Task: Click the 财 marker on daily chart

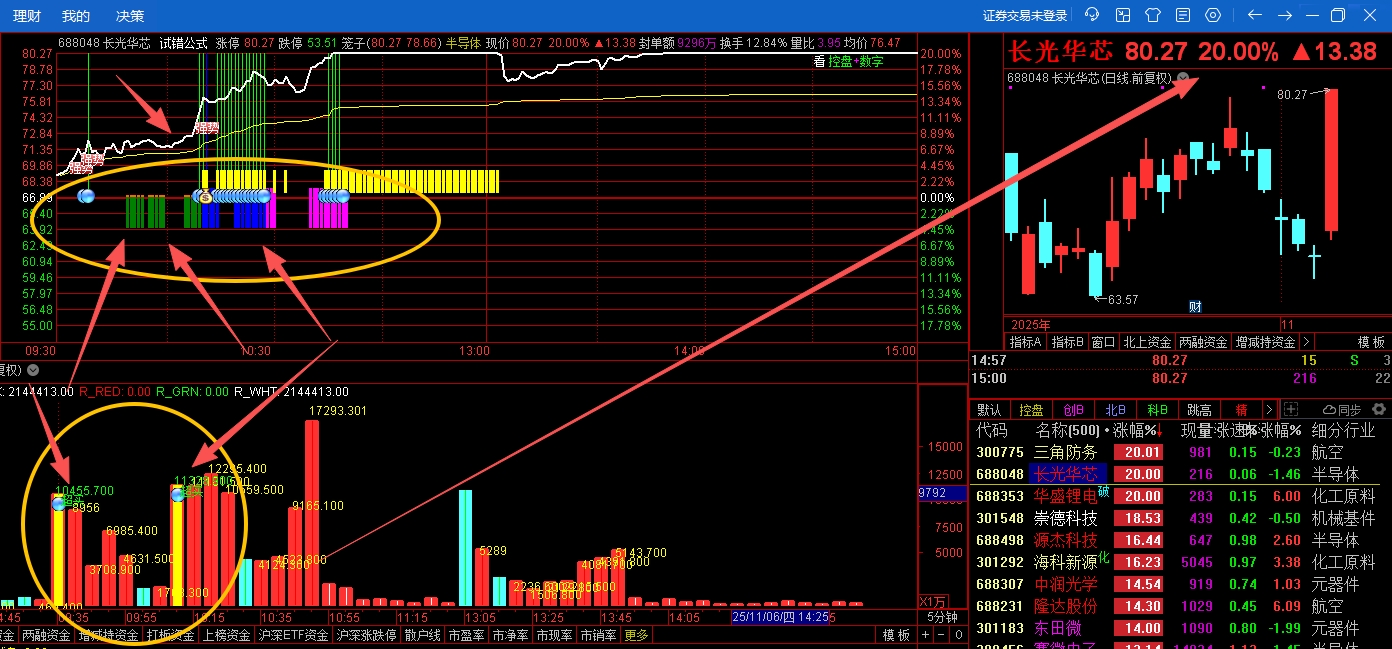Action: coord(1194,306)
